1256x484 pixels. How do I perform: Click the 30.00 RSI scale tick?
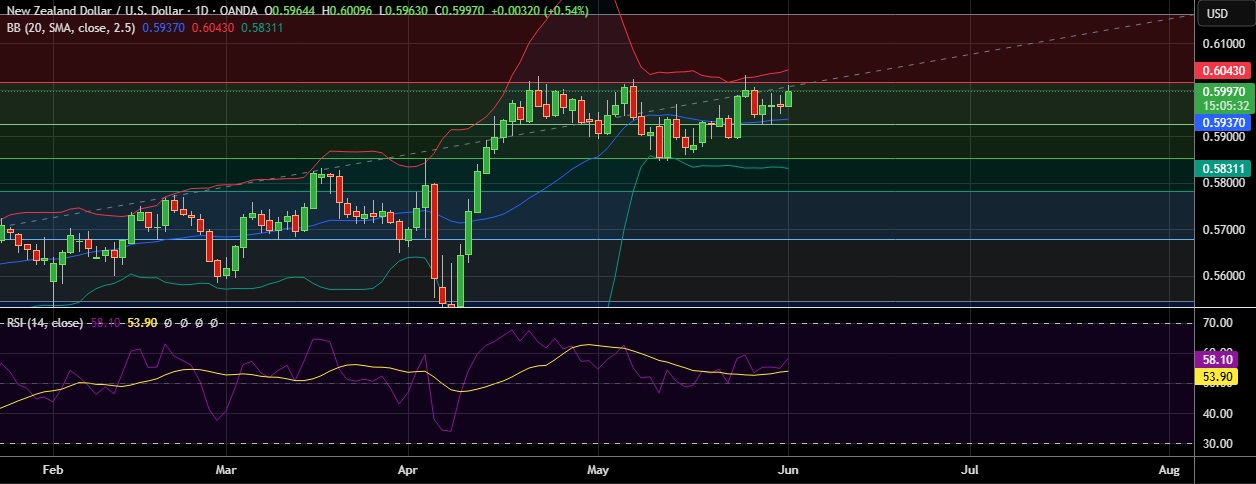pos(1217,443)
